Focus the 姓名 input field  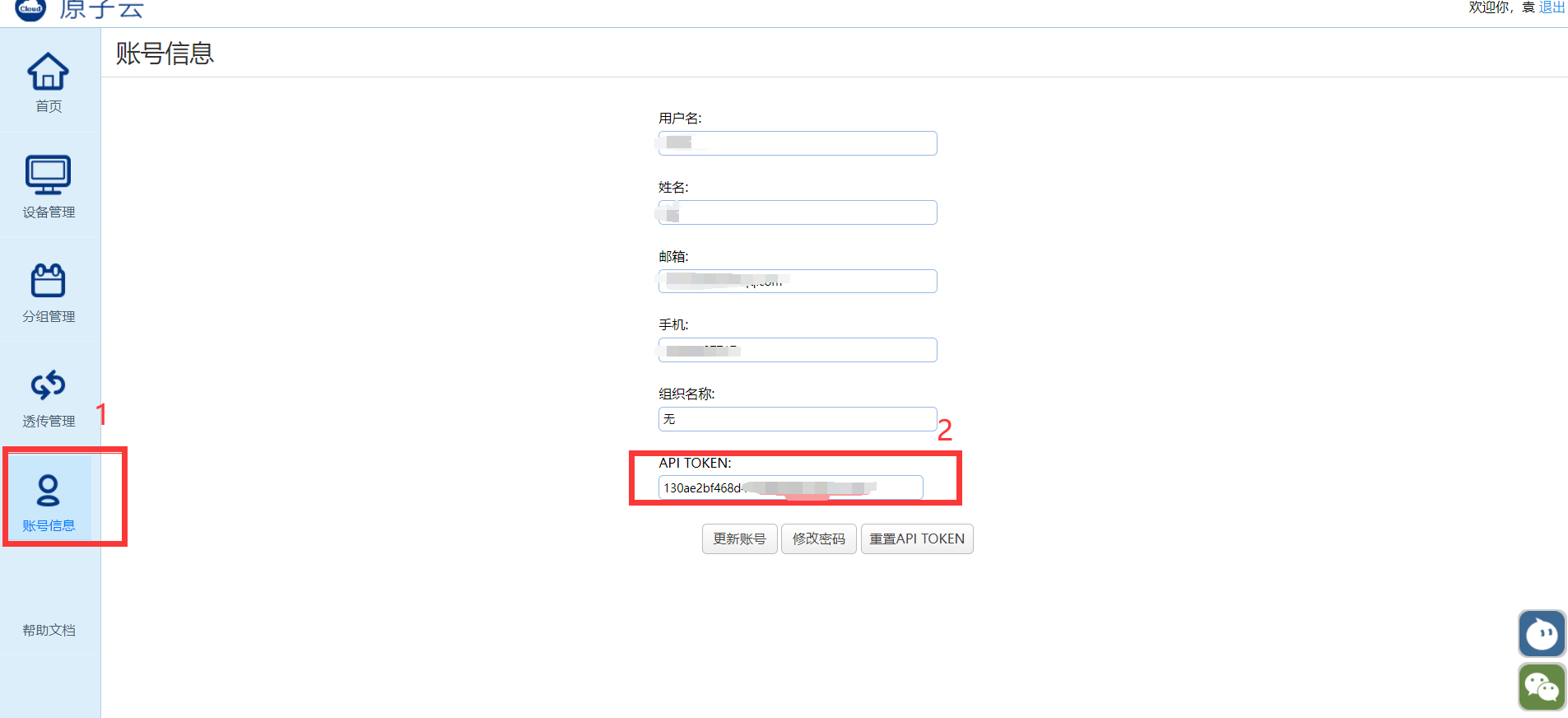[x=798, y=212]
